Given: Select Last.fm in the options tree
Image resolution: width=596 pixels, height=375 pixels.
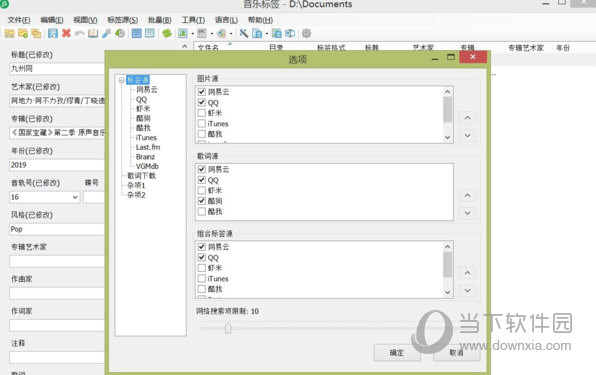Looking at the screenshot, I should click(x=148, y=147).
